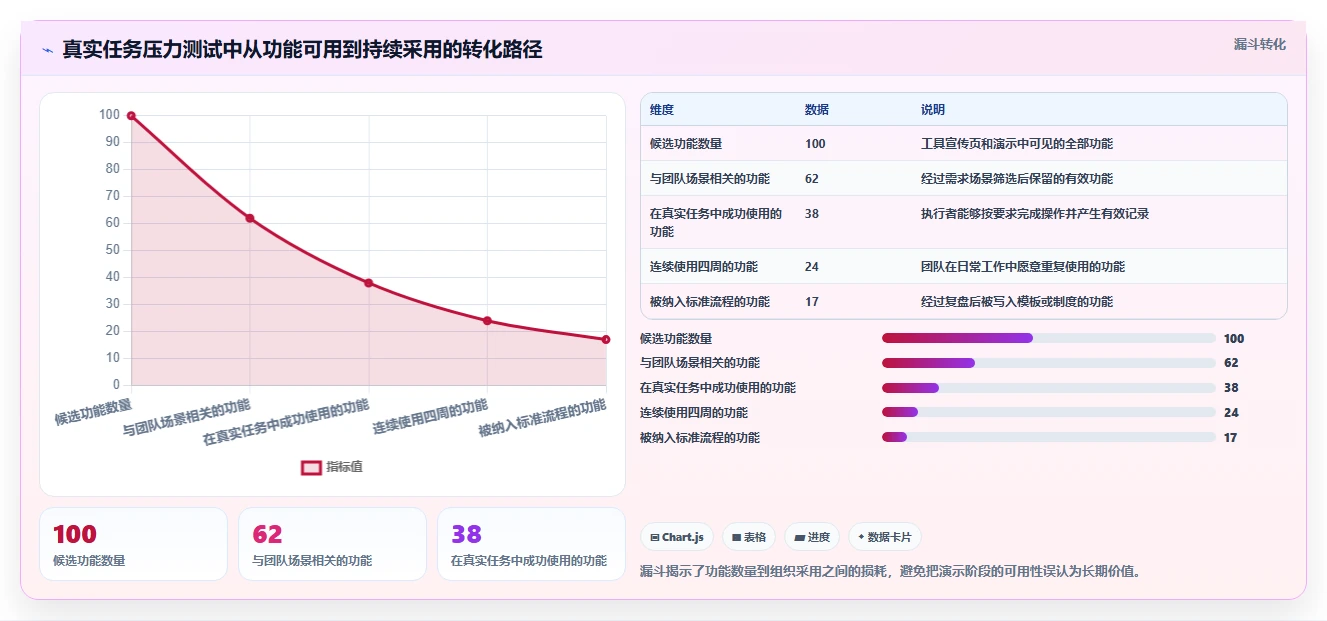Image resolution: width=1327 pixels, height=621 pixels.
Task: Click the 说明 column header
Action: (933, 110)
